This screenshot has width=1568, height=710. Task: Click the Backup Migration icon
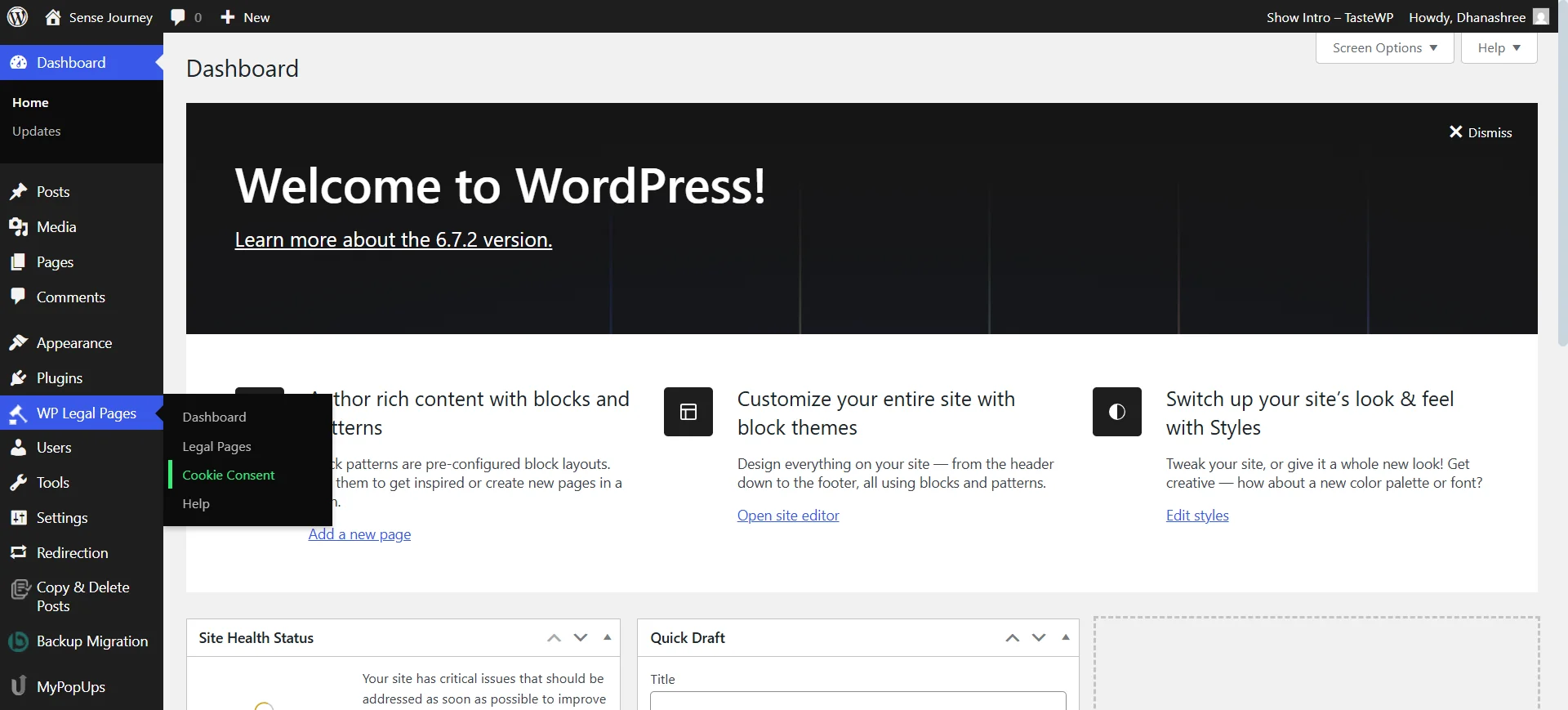tap(18, 642)
